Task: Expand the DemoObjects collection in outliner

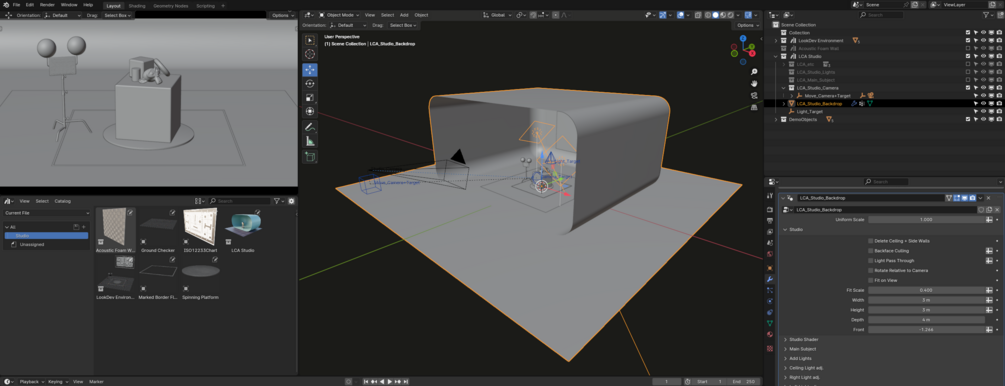Action: click(x=776, y=119)
